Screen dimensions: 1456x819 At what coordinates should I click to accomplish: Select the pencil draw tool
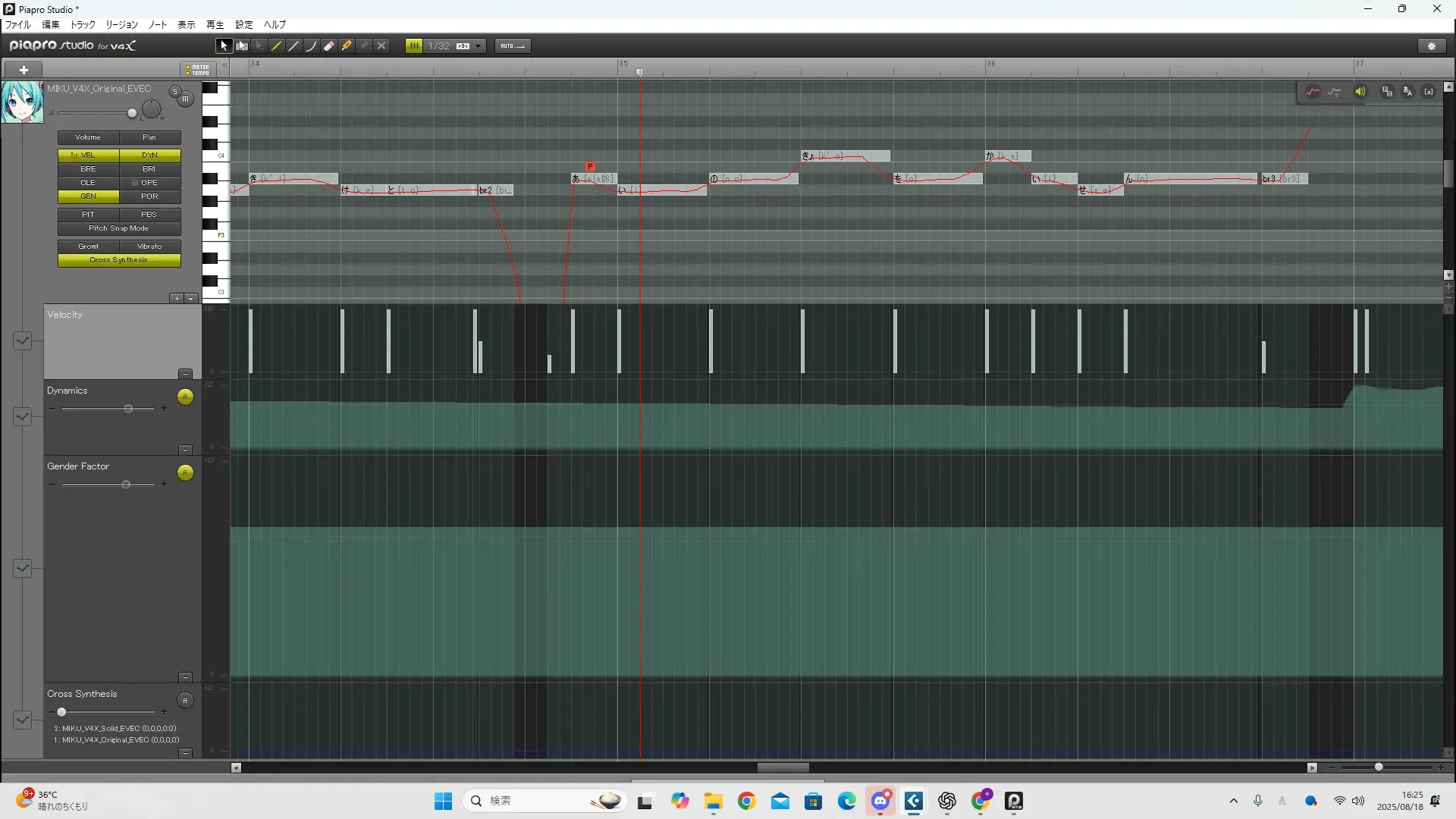point(277,46)
